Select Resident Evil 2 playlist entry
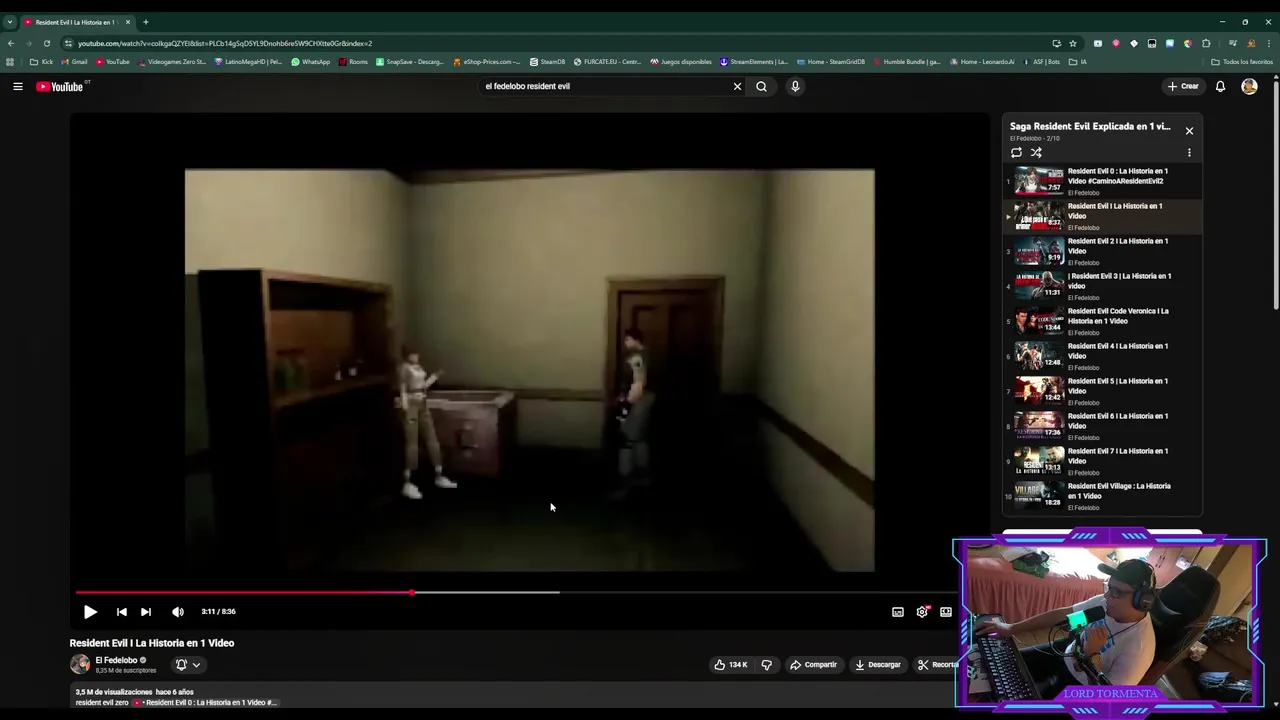Image resolution: width=1280 pixels, height=720 pixels. 1102,251
